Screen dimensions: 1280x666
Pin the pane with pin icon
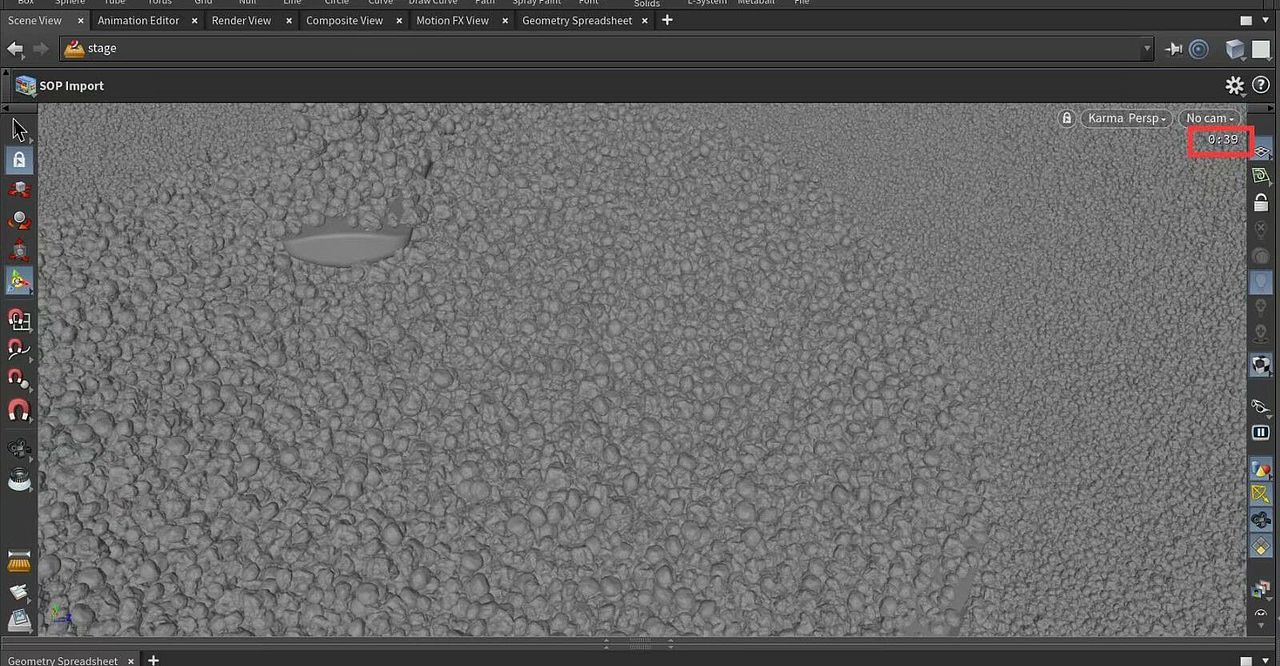1174,48
